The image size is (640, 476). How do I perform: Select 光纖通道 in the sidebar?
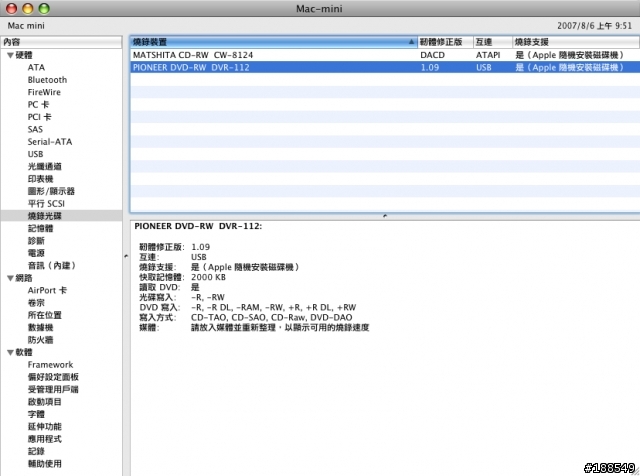pos(44,167)
